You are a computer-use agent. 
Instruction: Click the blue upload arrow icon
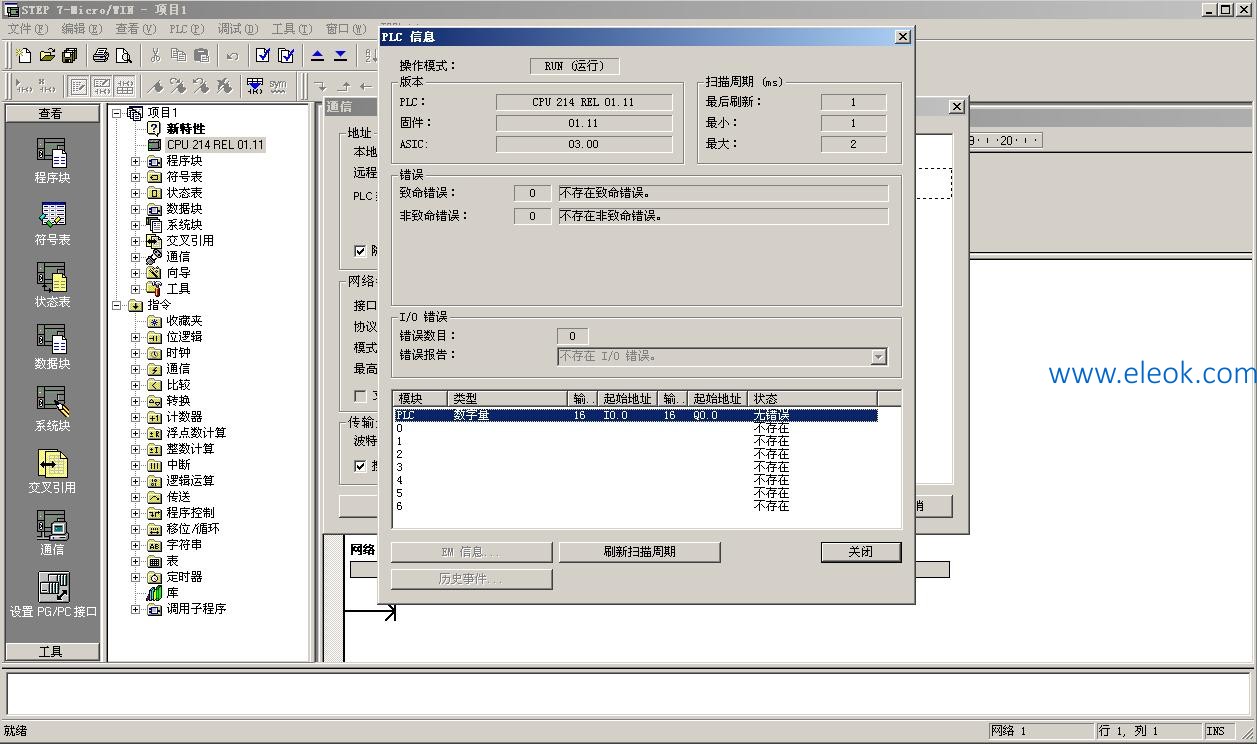318,56
